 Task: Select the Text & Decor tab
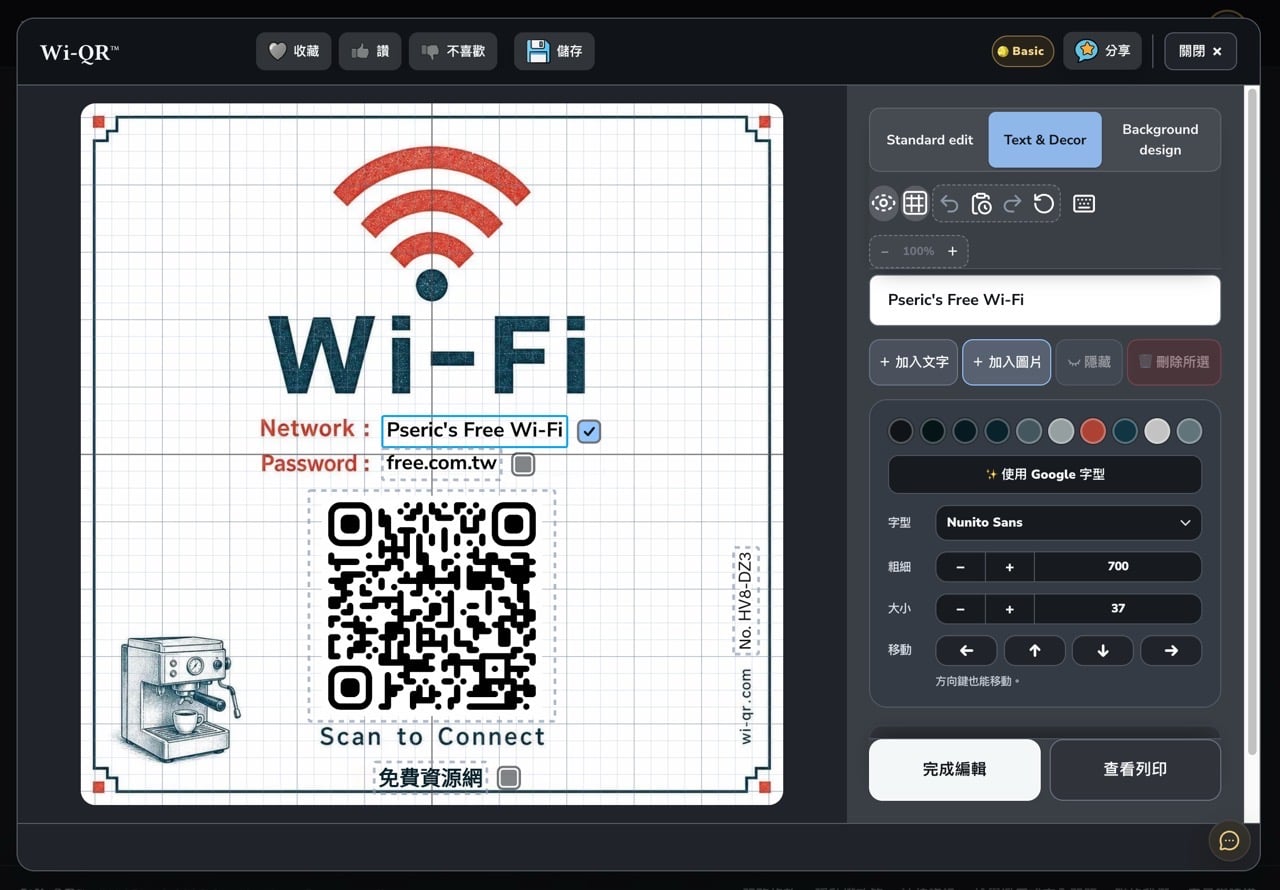[x=1045, y=140]
